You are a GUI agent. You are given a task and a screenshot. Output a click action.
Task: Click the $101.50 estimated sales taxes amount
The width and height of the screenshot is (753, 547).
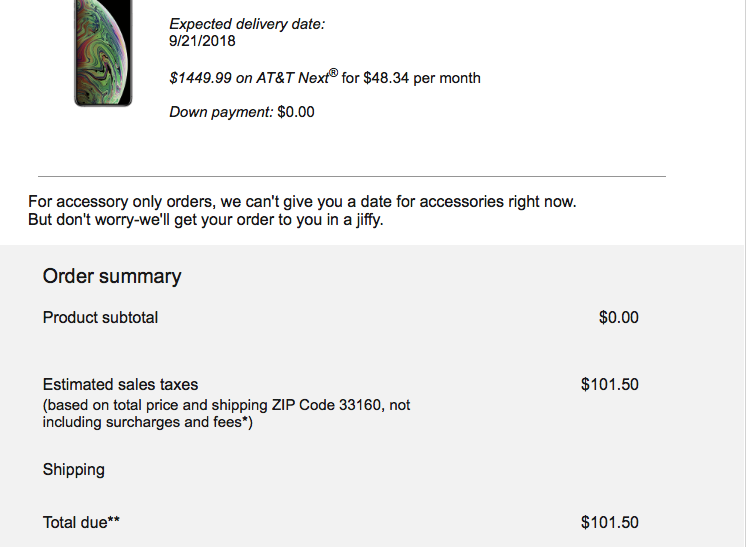click(x=609, y=385)
